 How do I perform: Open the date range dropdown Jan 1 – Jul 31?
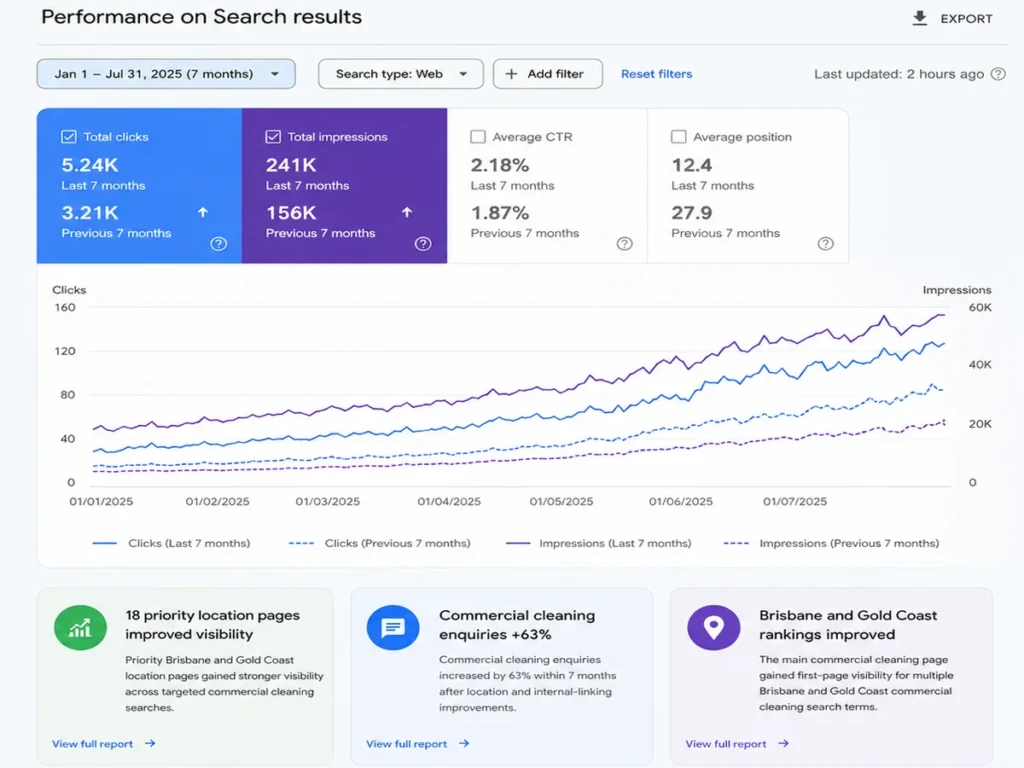[166, 74]
